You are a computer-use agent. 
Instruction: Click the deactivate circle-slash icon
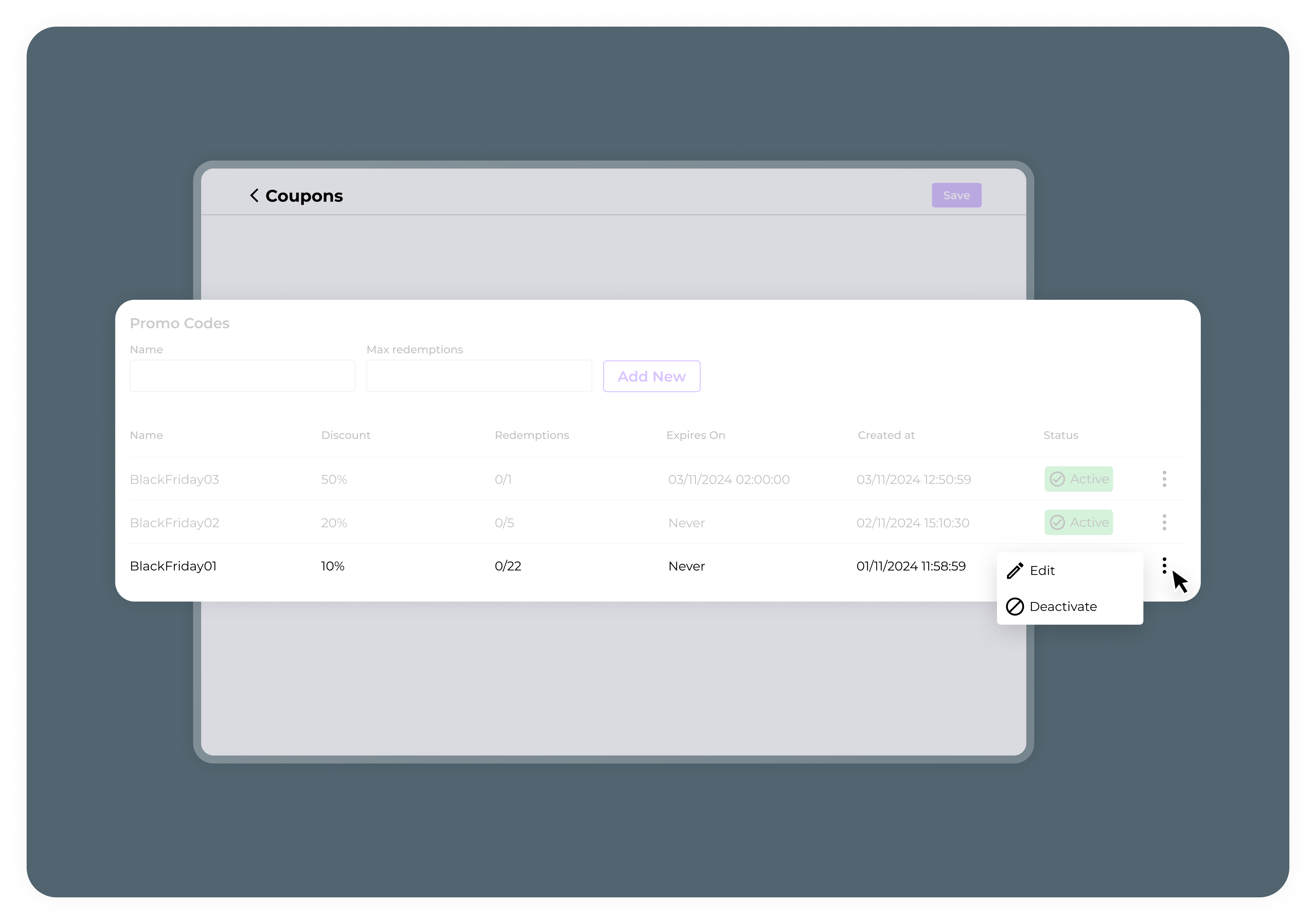point(1015,607)
